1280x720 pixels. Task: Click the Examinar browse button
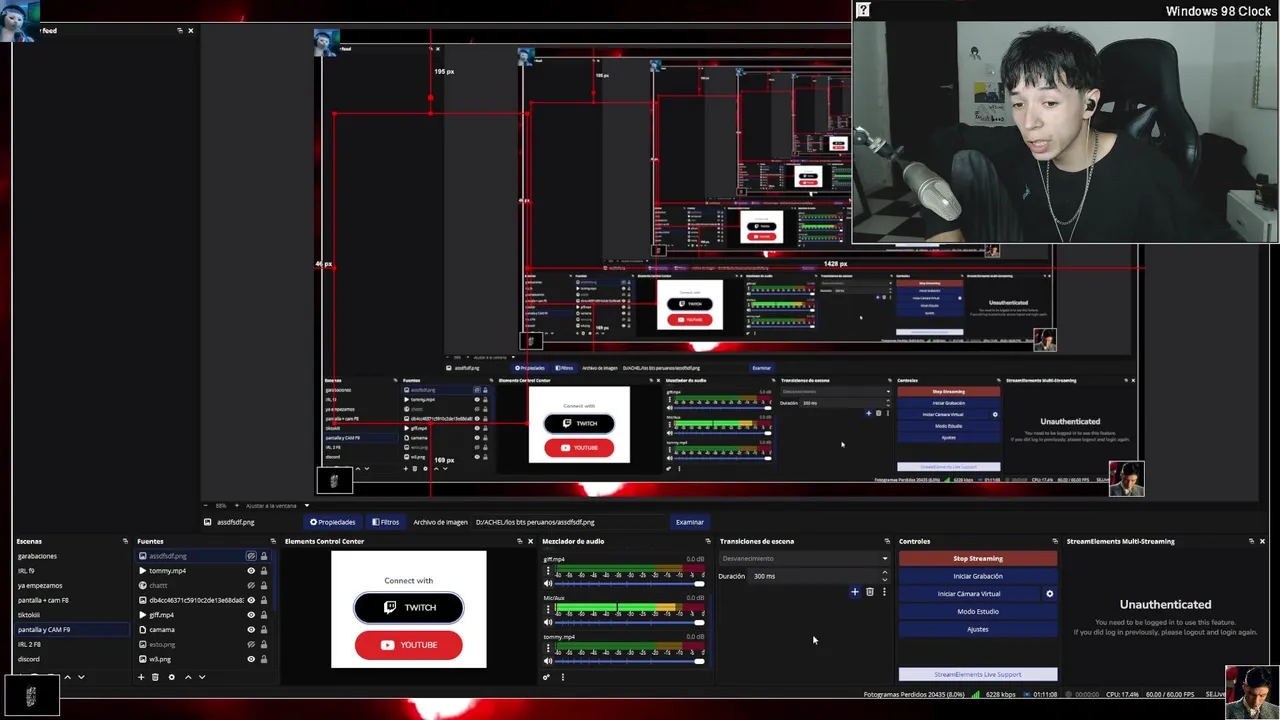tap(690, 522)
